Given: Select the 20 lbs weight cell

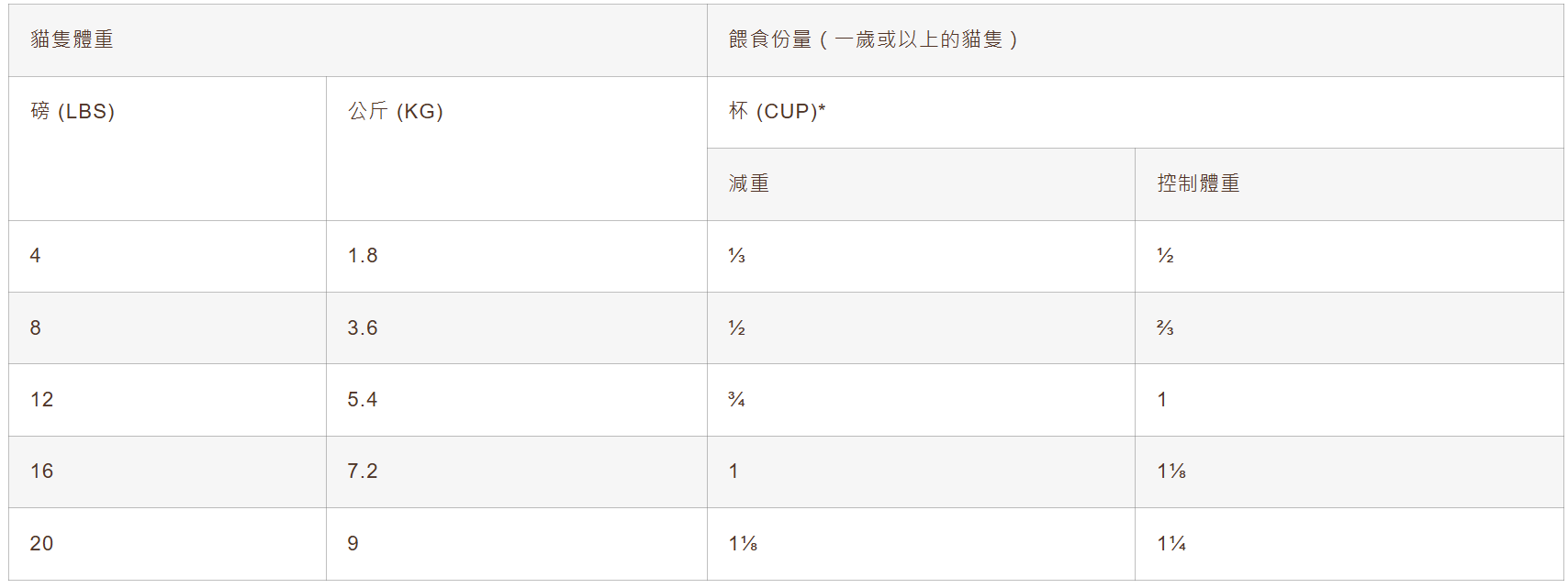Looking at the screenshot, I should [x=42, y=543].
